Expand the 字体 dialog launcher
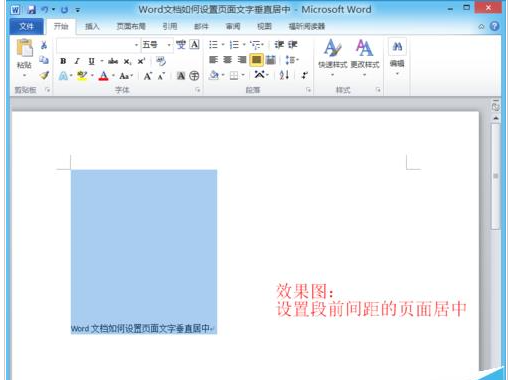508x380 pixels. click(x=197, y=90)
